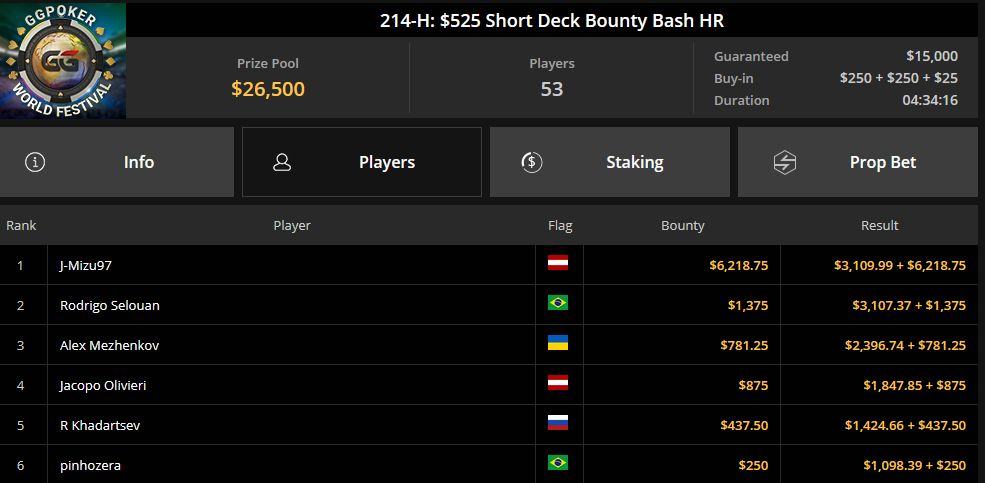Click the Info circle icon
This screenshot has width=985, height=483.
(35, 162)
